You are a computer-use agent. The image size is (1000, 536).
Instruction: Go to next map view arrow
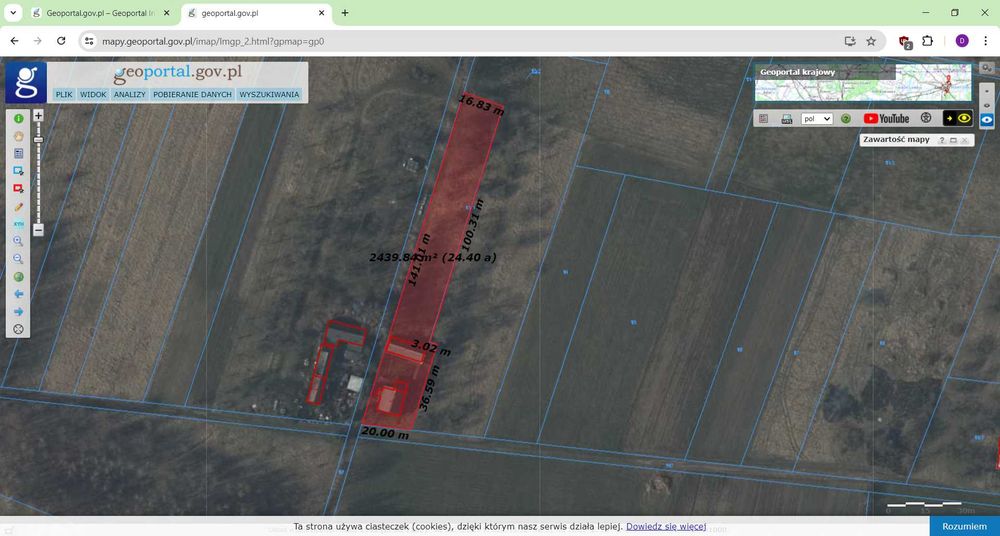click(18, 311)
